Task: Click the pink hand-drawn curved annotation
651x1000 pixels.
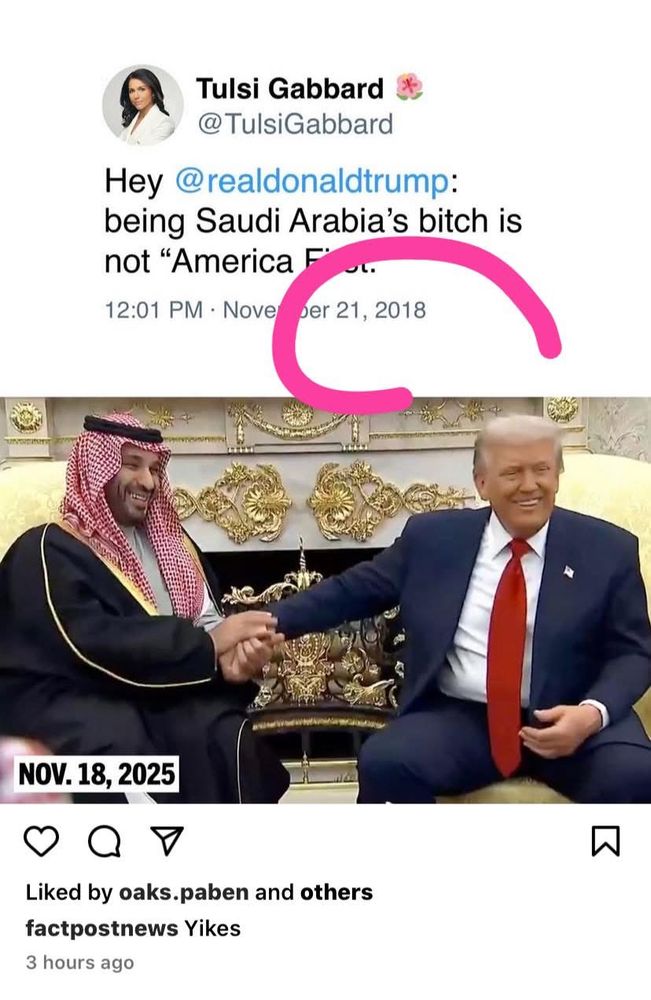Action: [416, 325]
